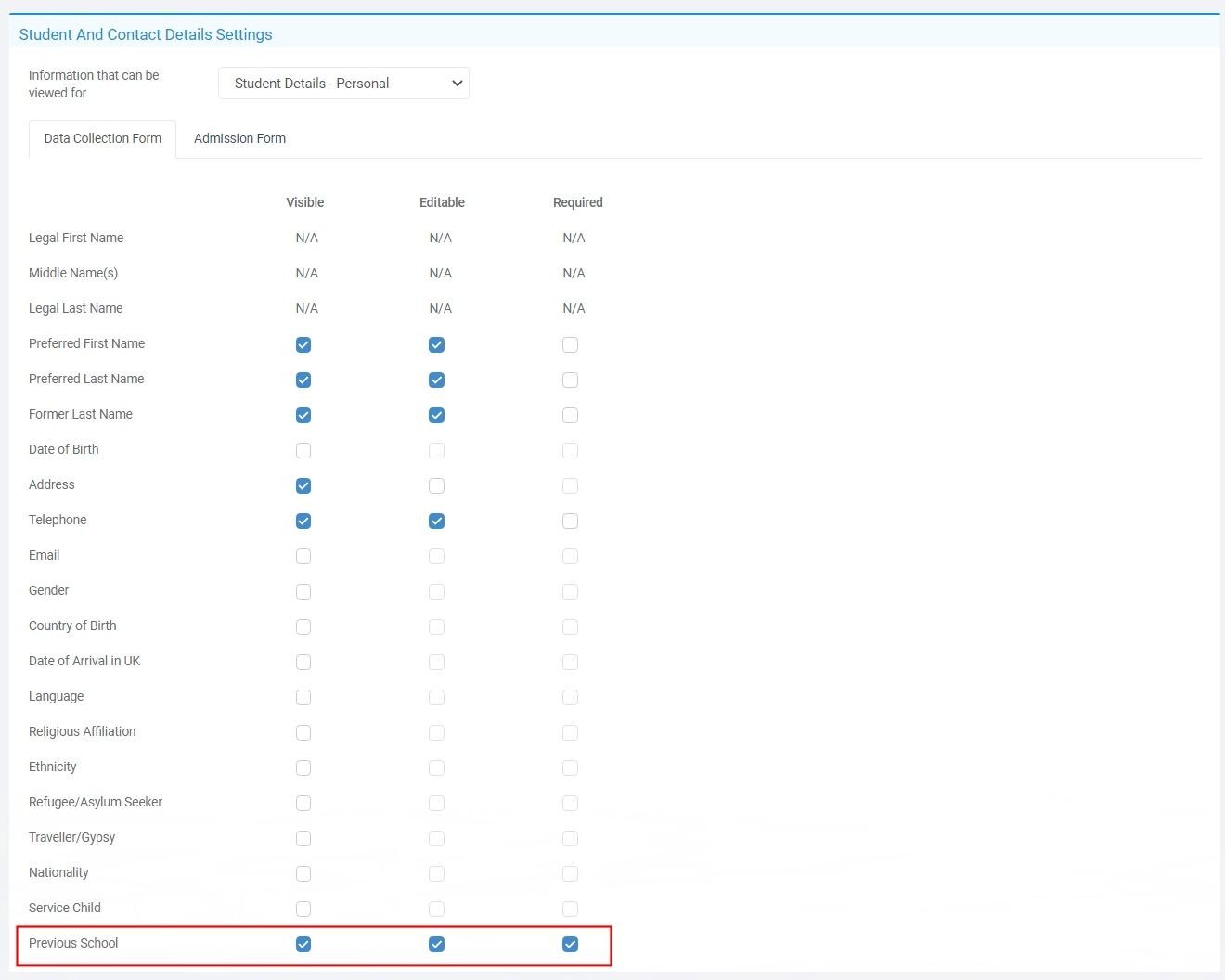Enable Required for Telephone
This screenshot has height=980, width=1225.
[x=570, y=521]
